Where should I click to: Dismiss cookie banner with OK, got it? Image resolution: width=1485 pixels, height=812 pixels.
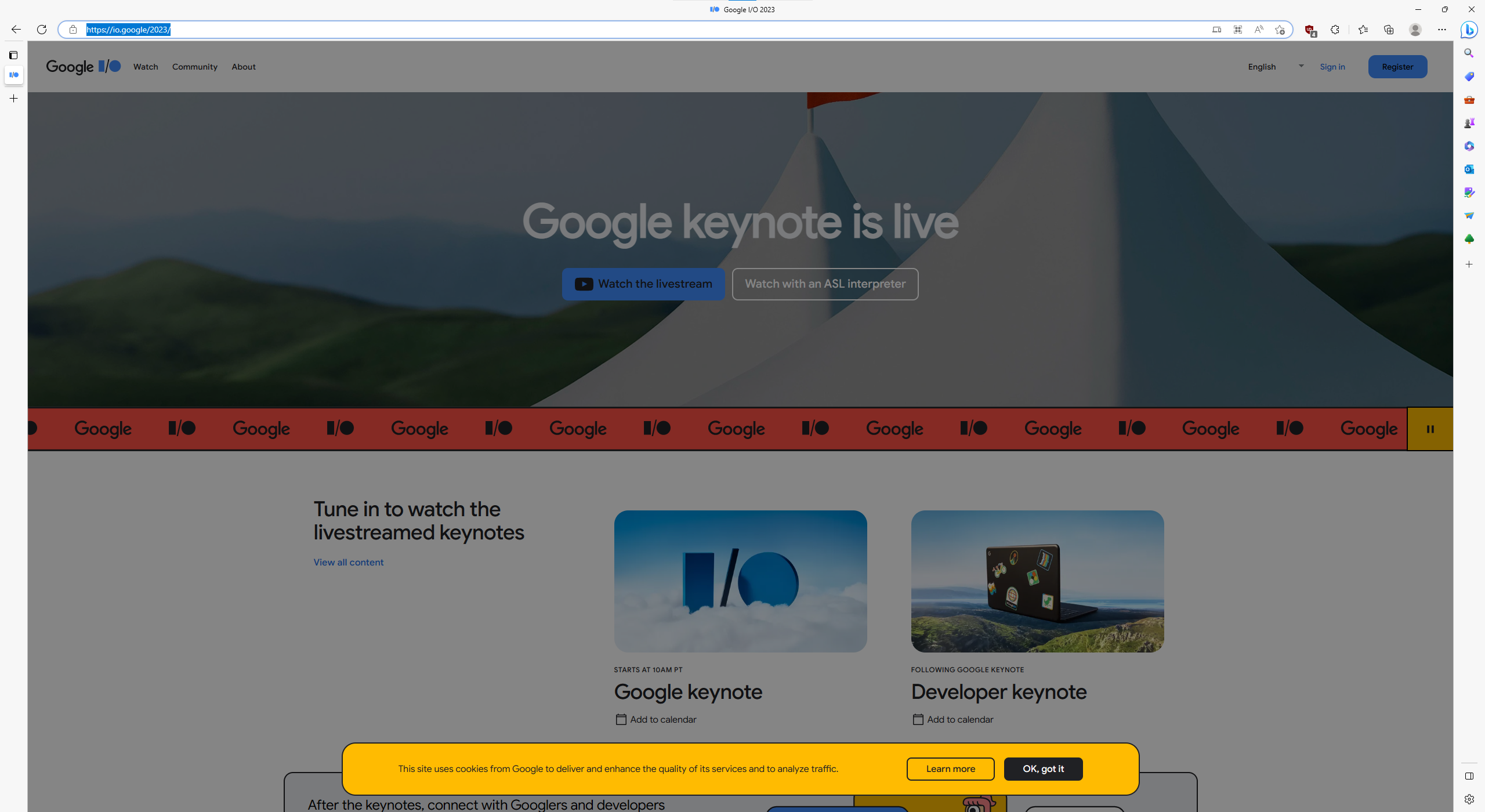pyautogui.click(x=1044, y=769)
